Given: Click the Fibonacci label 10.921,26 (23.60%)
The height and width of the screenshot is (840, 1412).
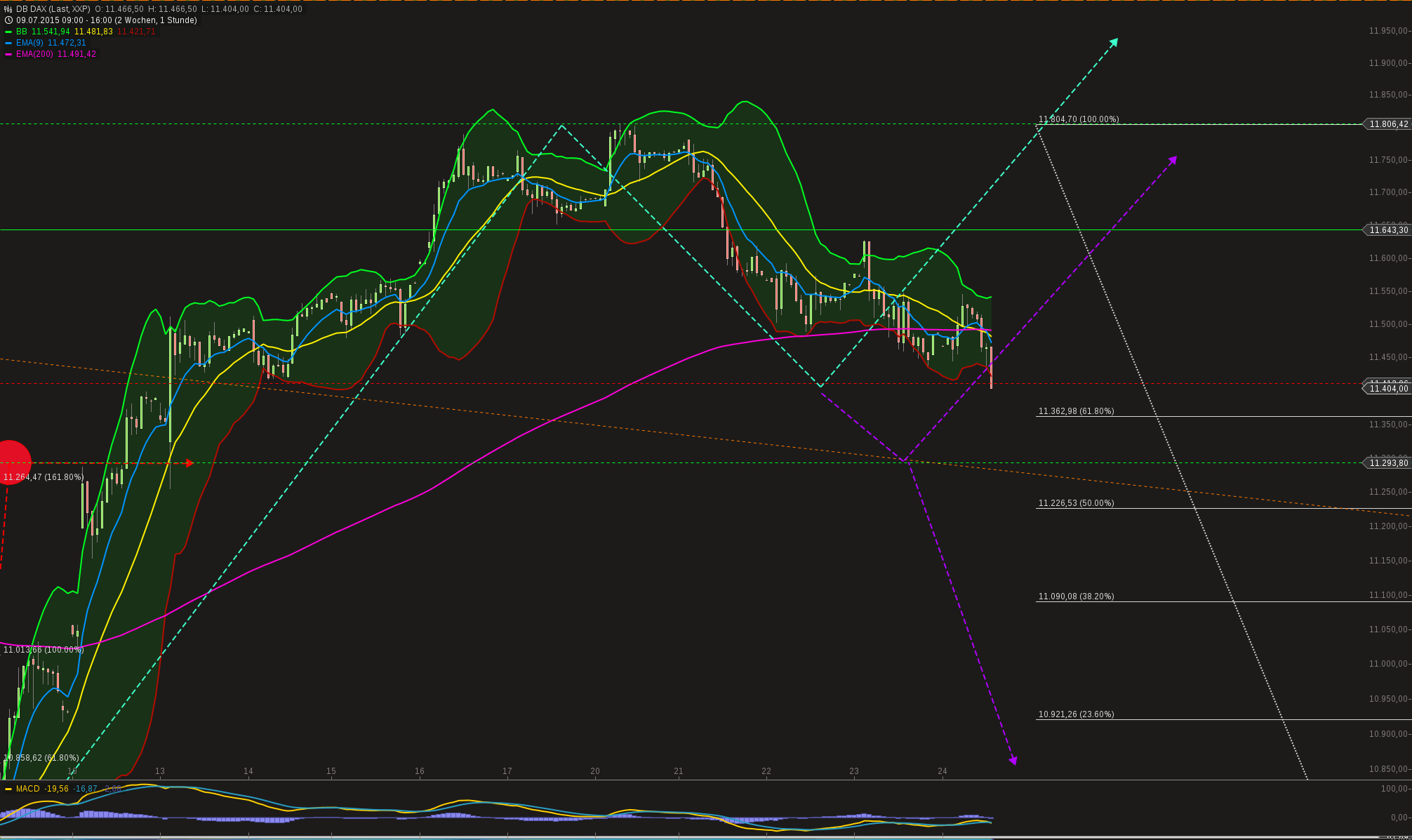Looking at the screenshot, I should coord(1076,714).
